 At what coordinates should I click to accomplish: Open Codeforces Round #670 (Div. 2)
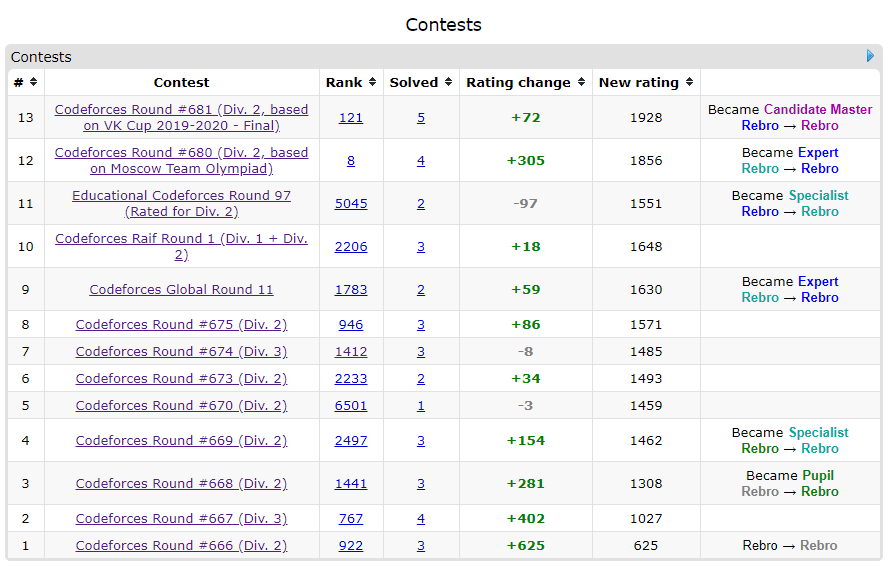[182, 405]
